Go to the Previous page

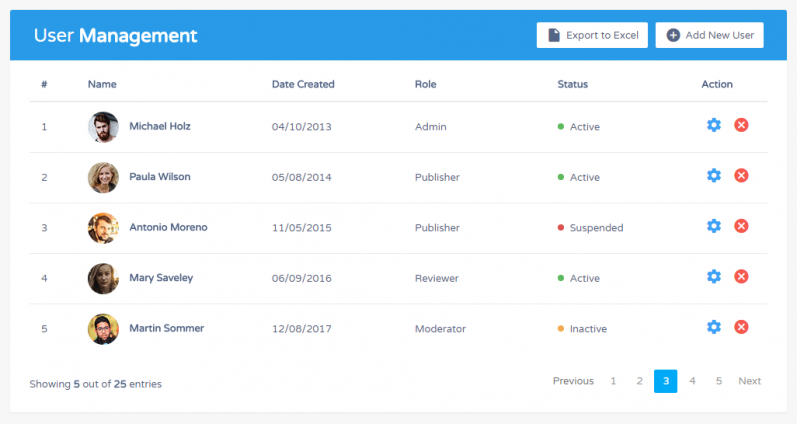pyautogui.click(x=573, y=381)
